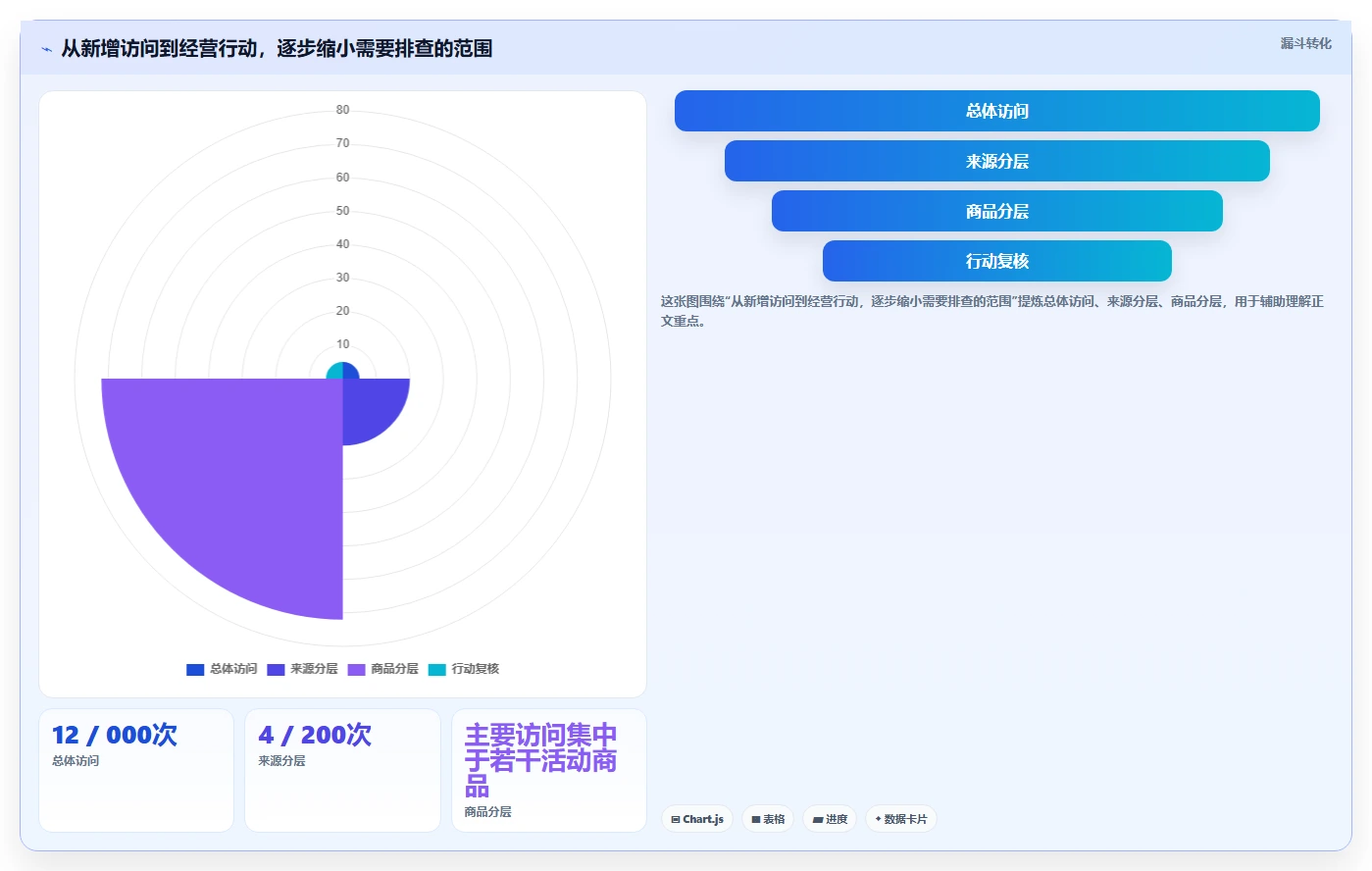The image size is (1372, 871).
Task: Select the 总体访问 funnel bar
Action: click(996, 111)
